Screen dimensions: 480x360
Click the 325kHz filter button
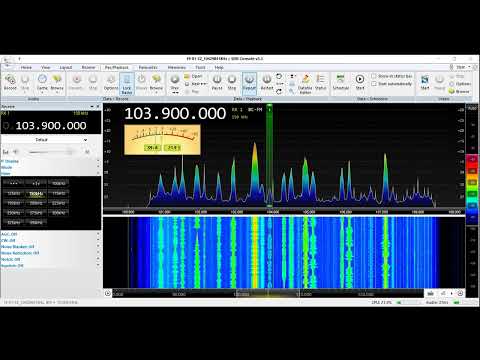pos(14,222)
